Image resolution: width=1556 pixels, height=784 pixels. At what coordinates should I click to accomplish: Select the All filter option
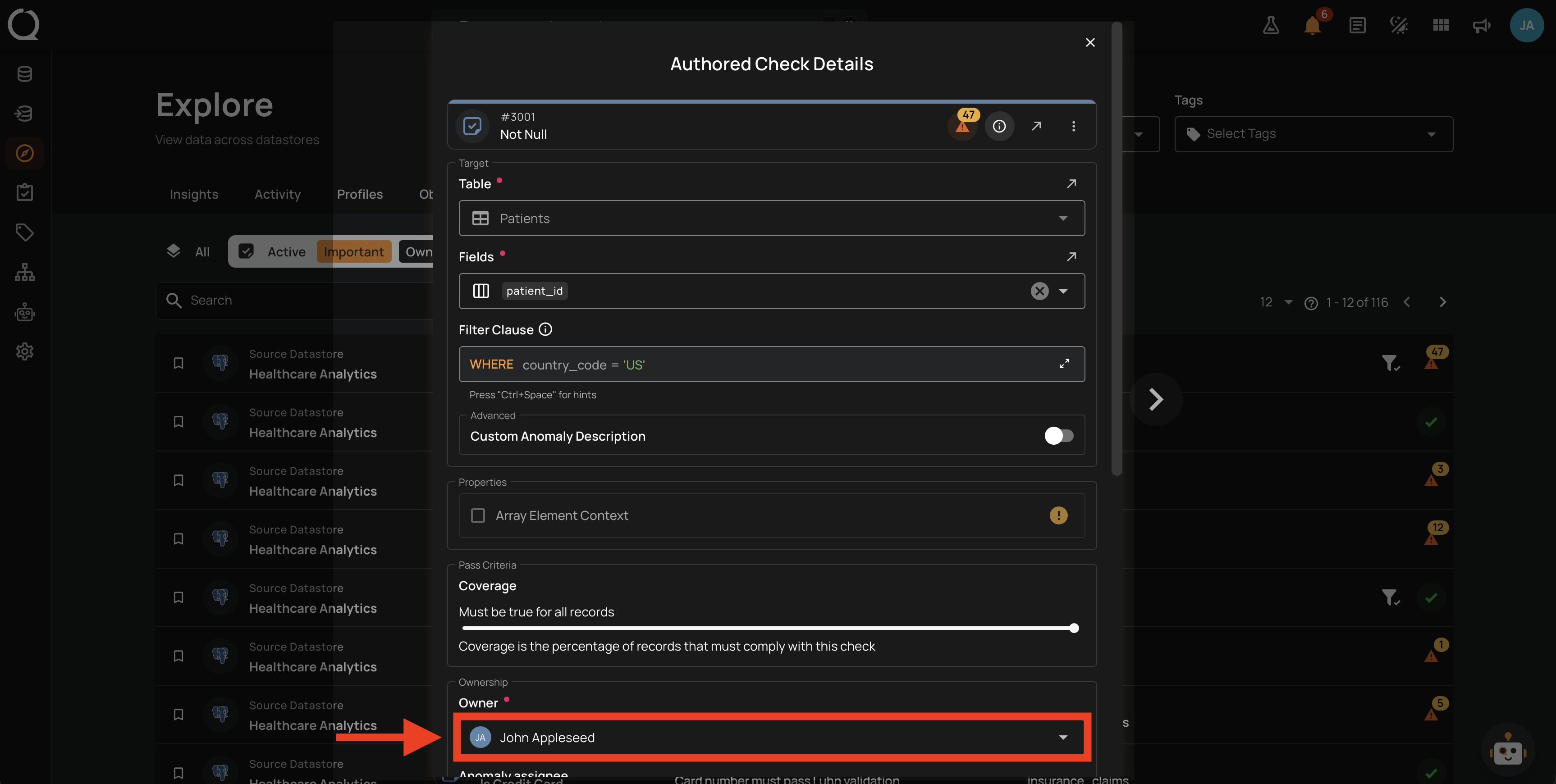[x=188, y=252]
